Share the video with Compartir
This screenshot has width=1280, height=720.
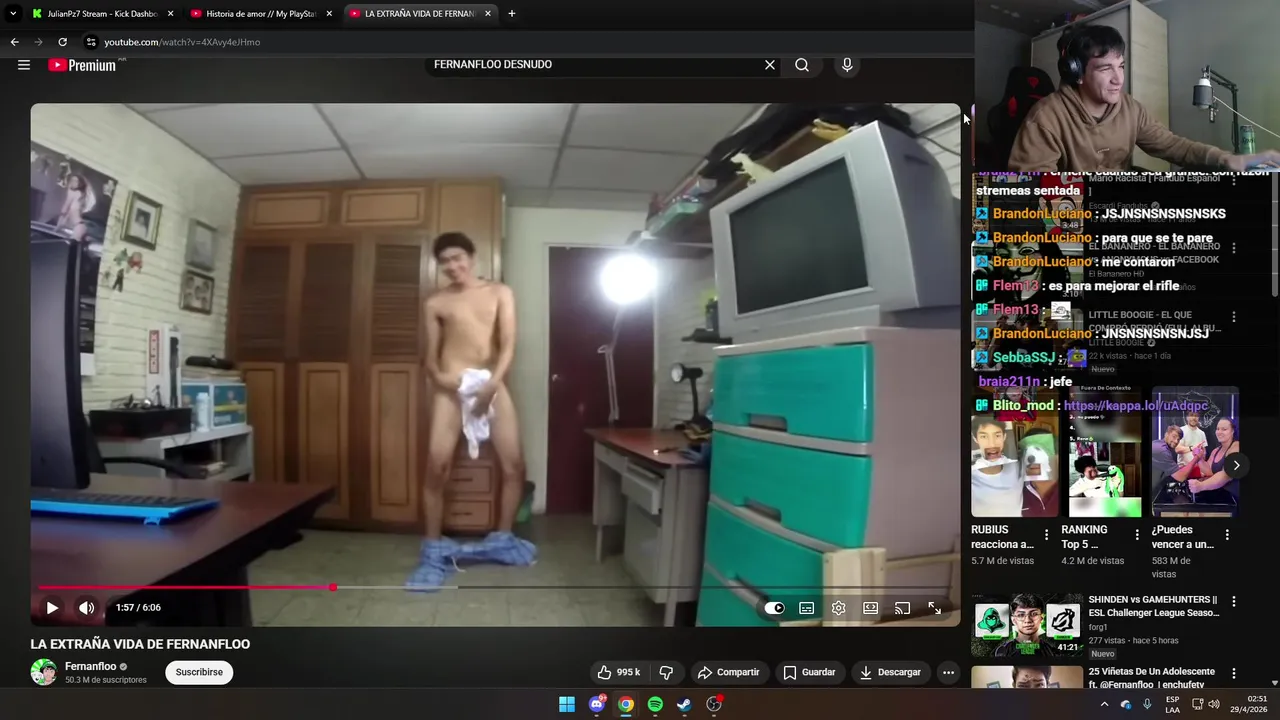pos(729,672)
